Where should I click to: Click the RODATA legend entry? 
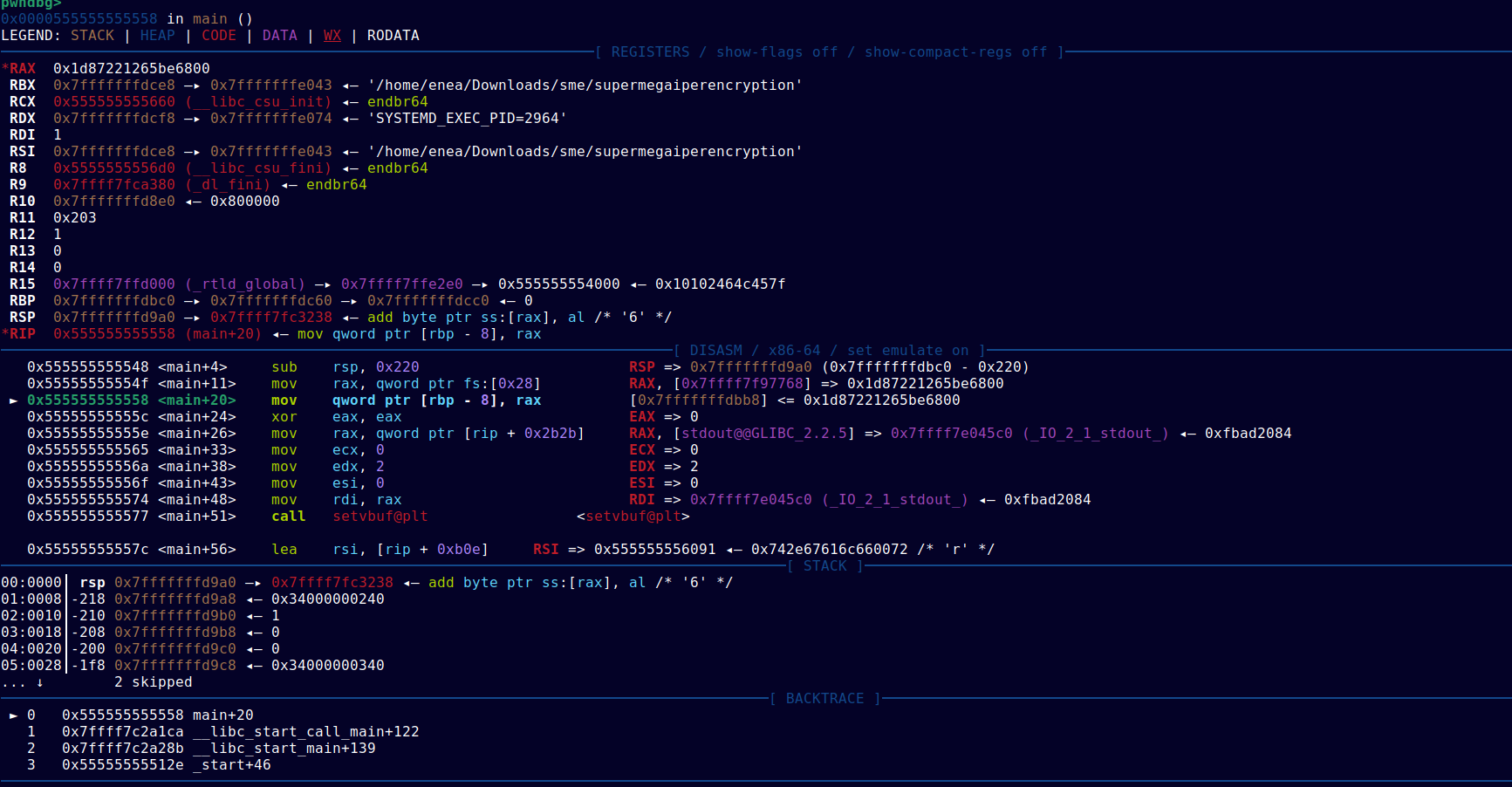tap(393, 35)
